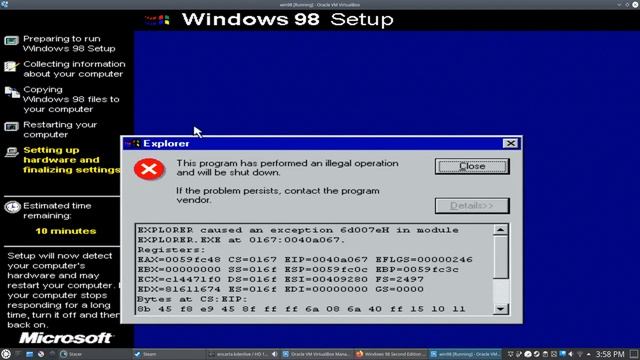Click the Close button in Explorer dialog
Screen dimensions: 640x360
(x=472, y=167)
